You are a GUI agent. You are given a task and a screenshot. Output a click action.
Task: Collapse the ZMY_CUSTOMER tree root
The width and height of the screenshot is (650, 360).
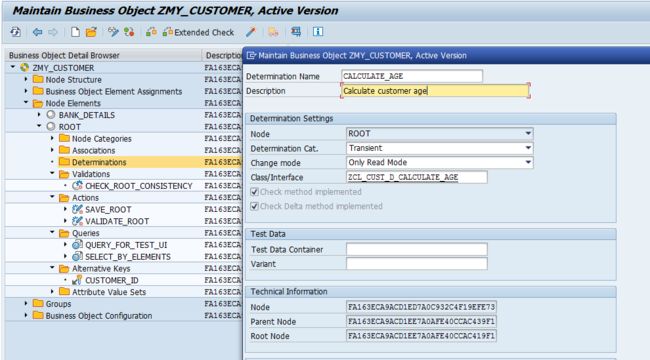click(x=13, y=67)
